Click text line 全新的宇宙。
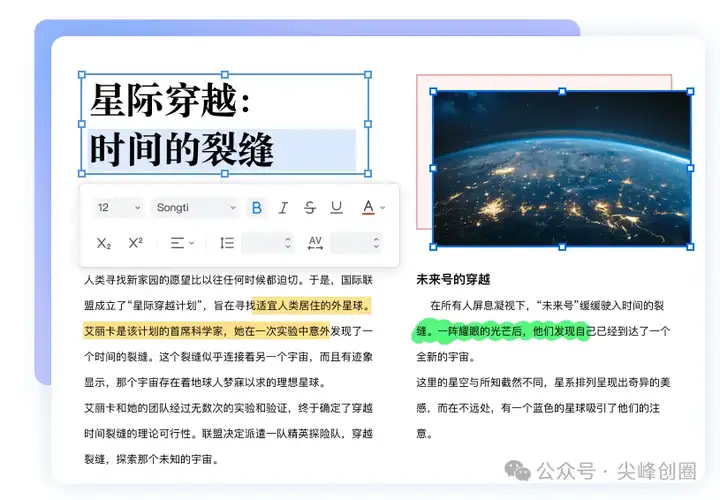Viewport: 720px width, 500px height. [445, 357]
